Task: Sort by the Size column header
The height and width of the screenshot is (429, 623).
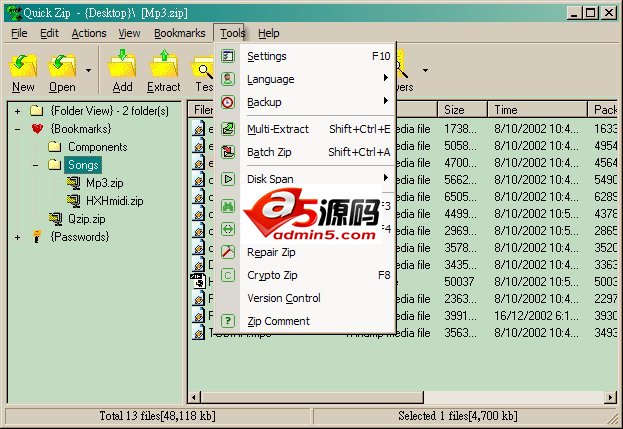Action: 462,110
